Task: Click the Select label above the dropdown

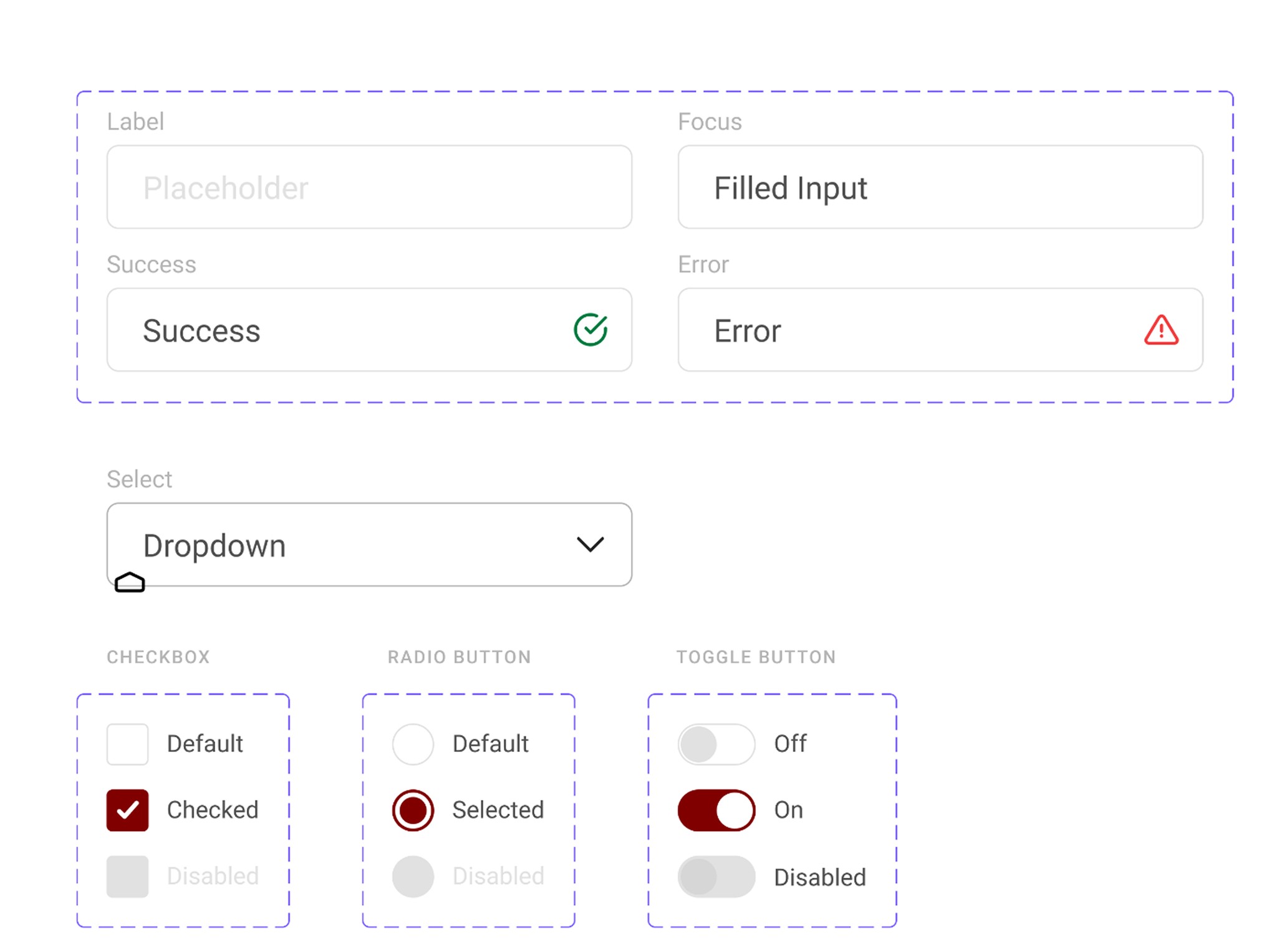Action: tap(139, 479)
